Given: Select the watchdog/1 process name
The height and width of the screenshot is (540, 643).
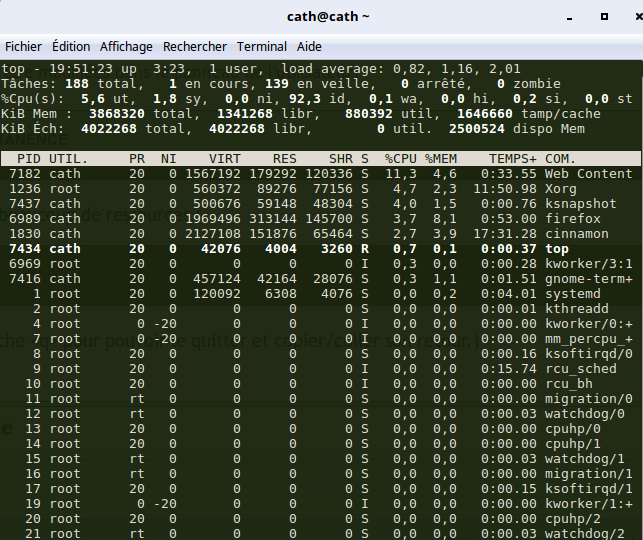Looking at the screenshot, I should click(x=585, y=459).
